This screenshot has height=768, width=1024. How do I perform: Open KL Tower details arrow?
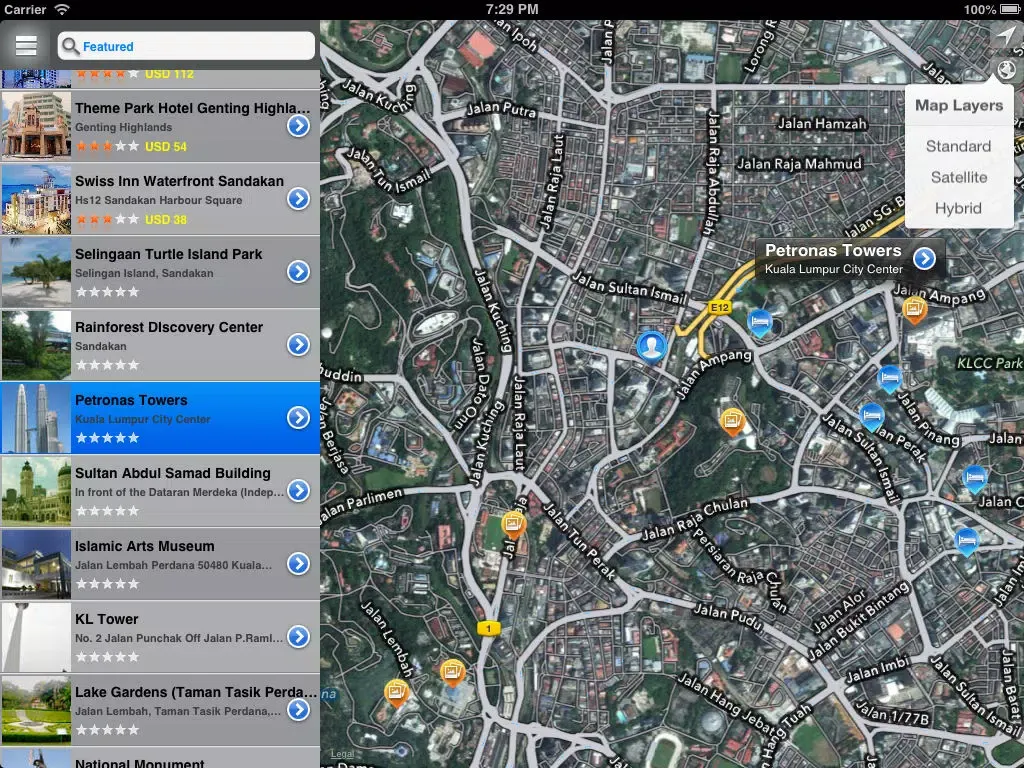pyautogui.click(x=298, y=637)
